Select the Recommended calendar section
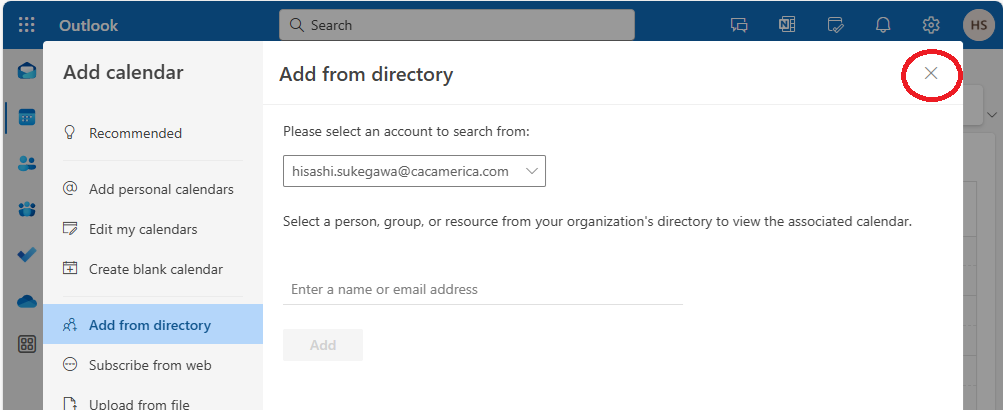The image size is (1003, 410). 135,133
